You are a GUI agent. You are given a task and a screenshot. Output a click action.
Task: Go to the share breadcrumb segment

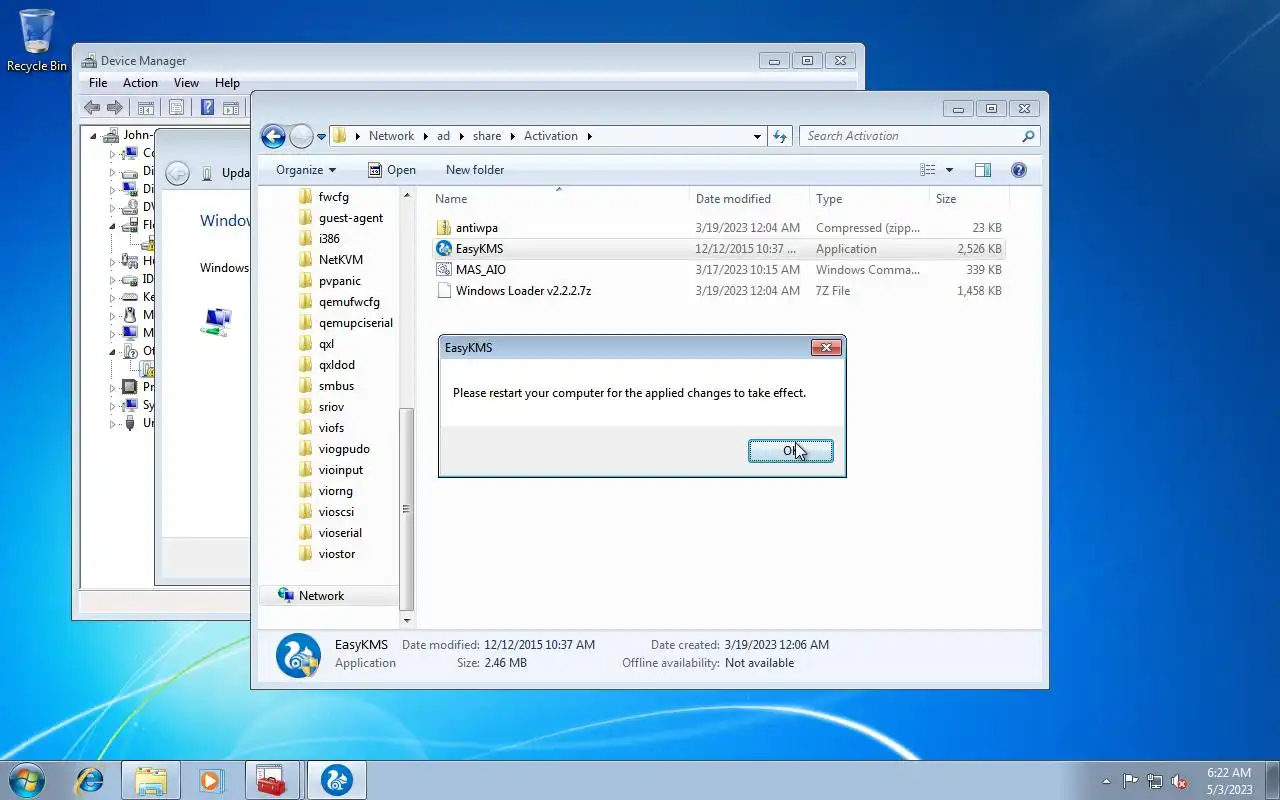click(x=487, y=136)
